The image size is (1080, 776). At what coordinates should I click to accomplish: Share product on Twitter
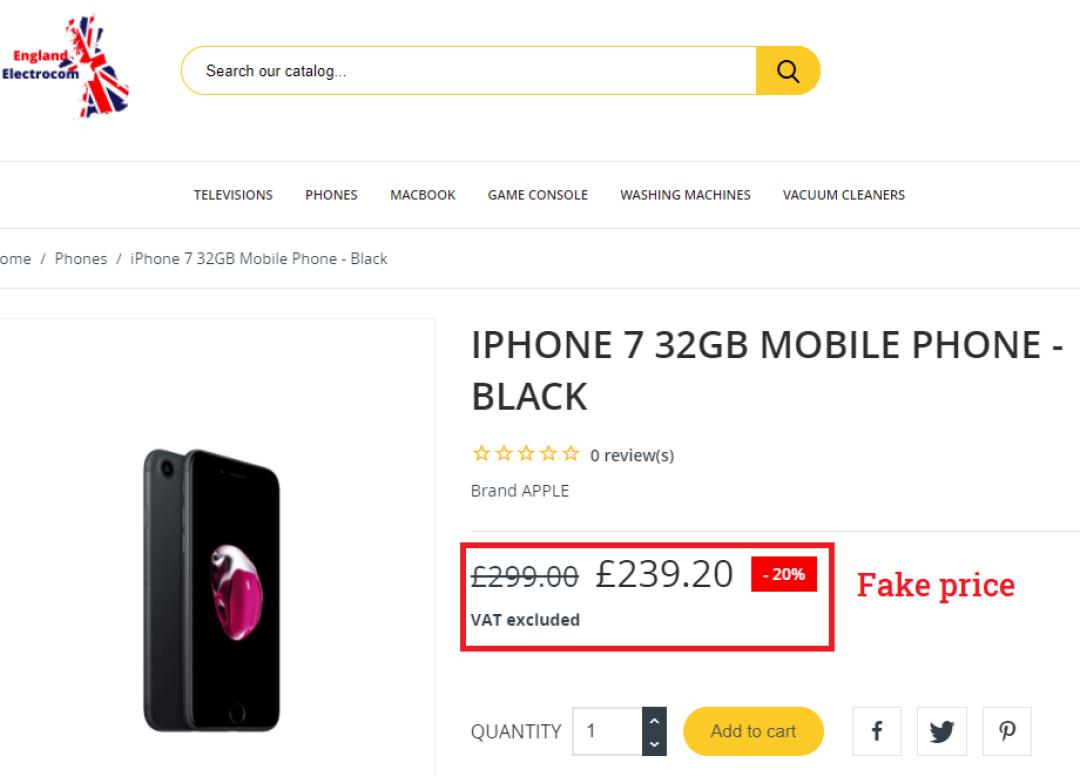942,731
